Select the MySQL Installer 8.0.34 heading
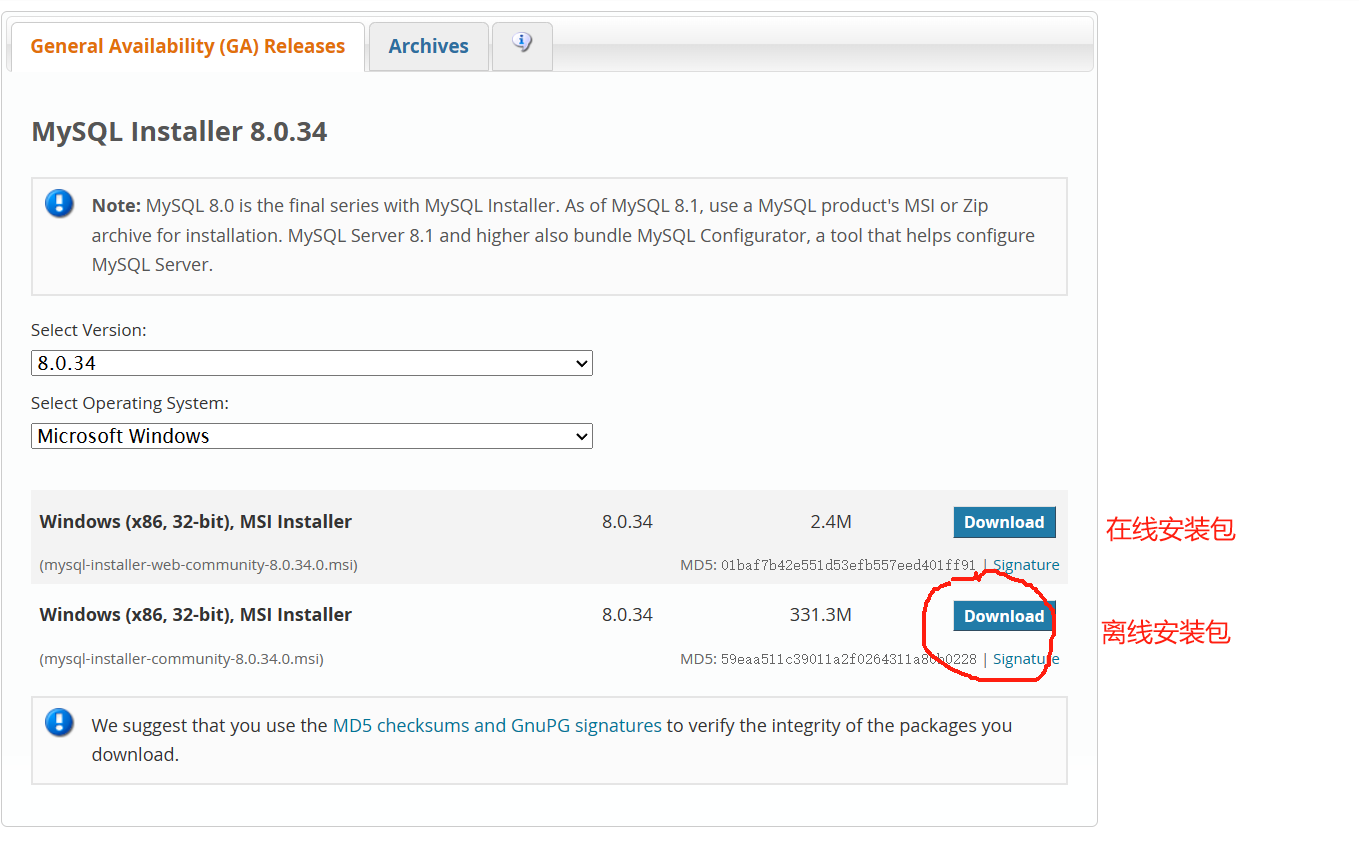 tap(179, 131)
